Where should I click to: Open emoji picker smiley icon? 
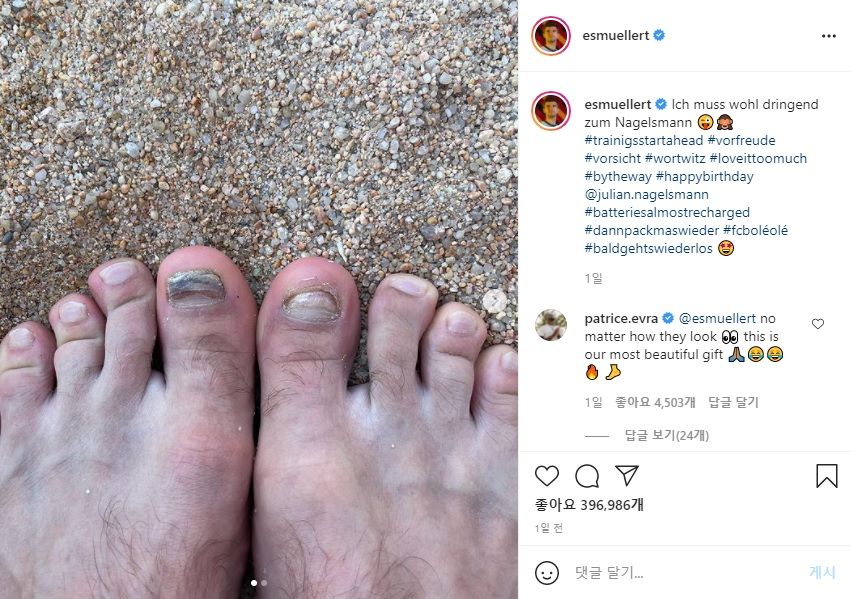pos(547,572)
